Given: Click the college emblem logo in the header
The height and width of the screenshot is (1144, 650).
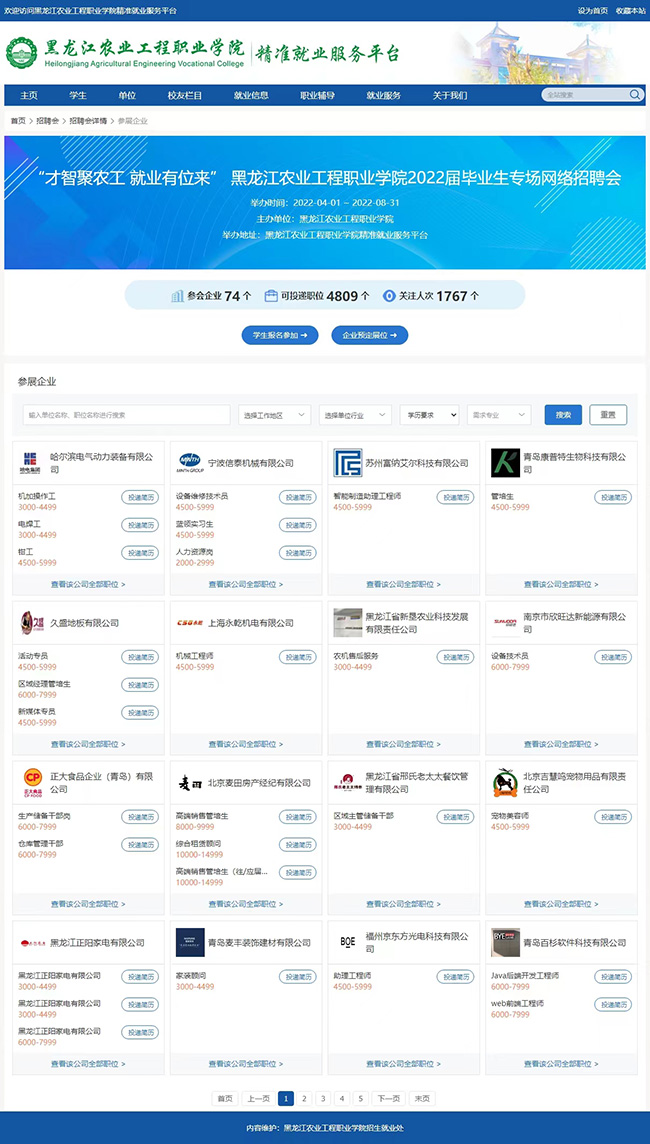Looking at the screenshot, I should pyautogui.click(x=19, y=54).
